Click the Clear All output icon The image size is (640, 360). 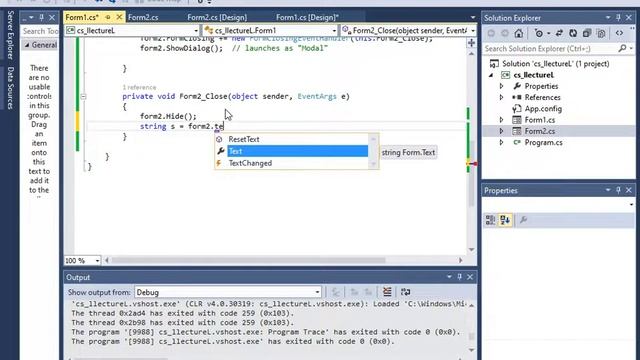pos(387,292)
